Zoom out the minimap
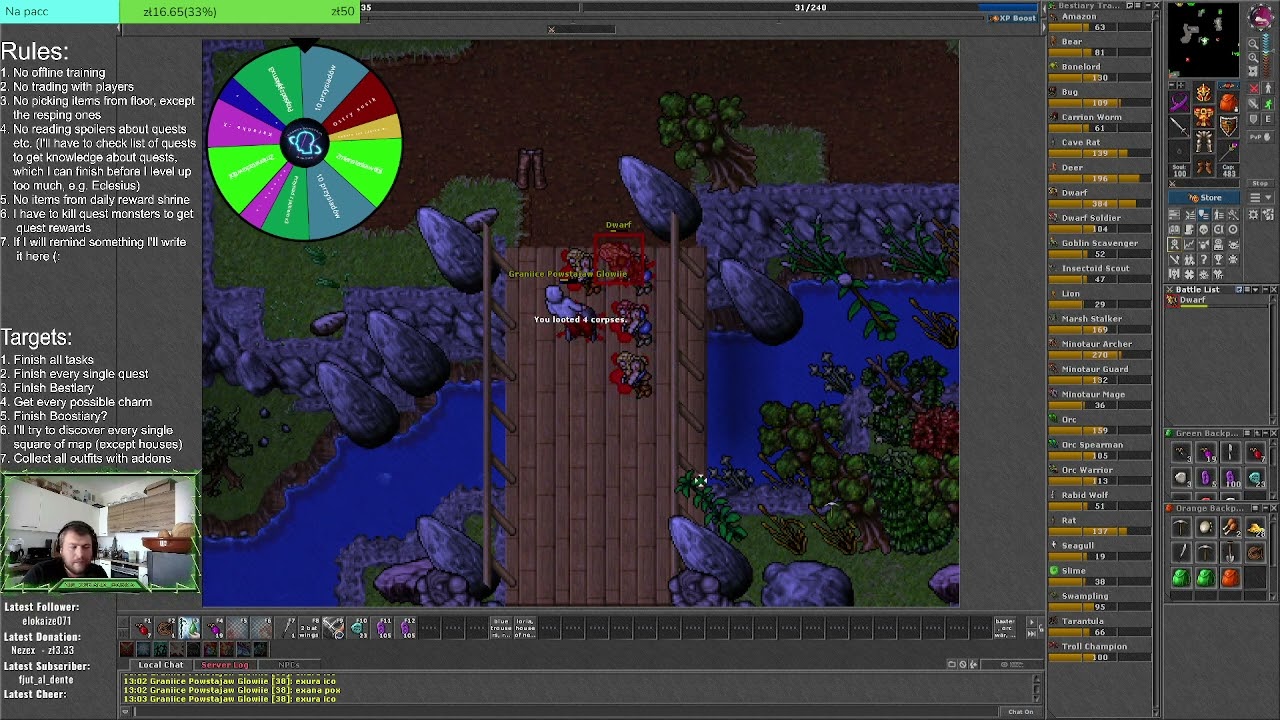This screenshot has width=1280, height=720. point(1253,43)
